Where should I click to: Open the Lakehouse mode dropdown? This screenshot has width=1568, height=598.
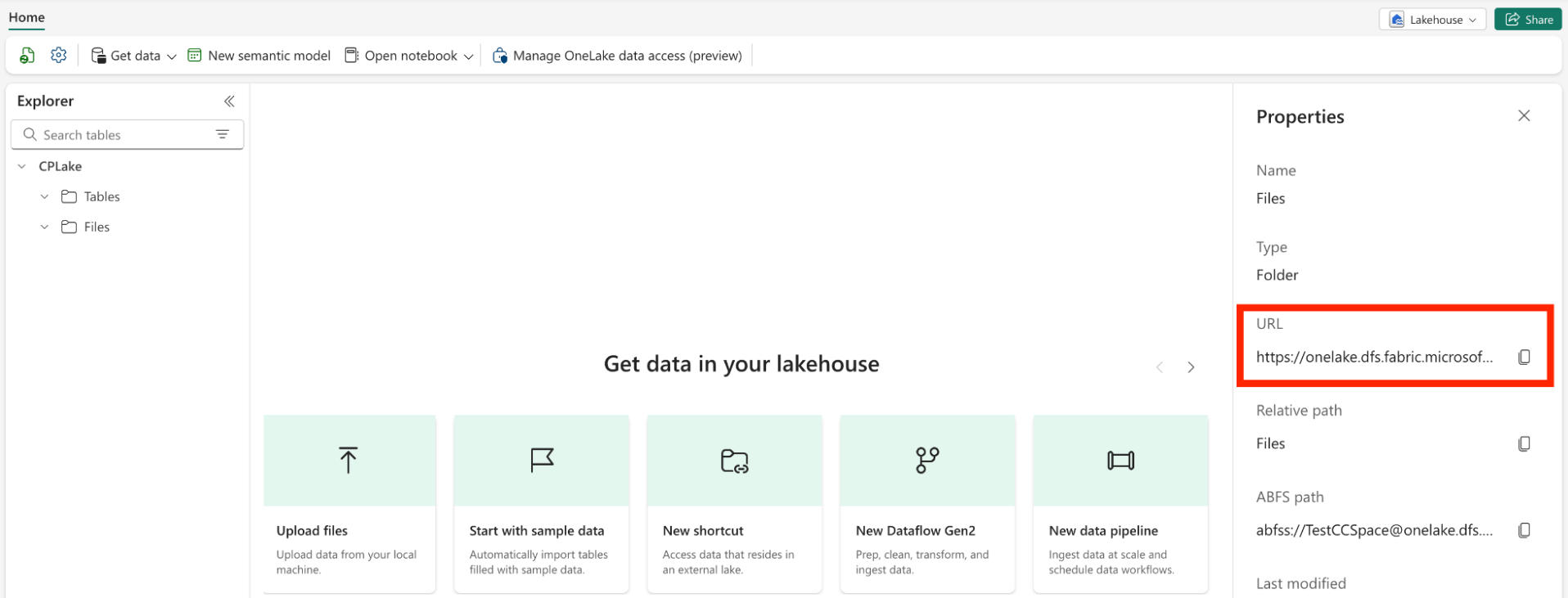pos(1432,20)
